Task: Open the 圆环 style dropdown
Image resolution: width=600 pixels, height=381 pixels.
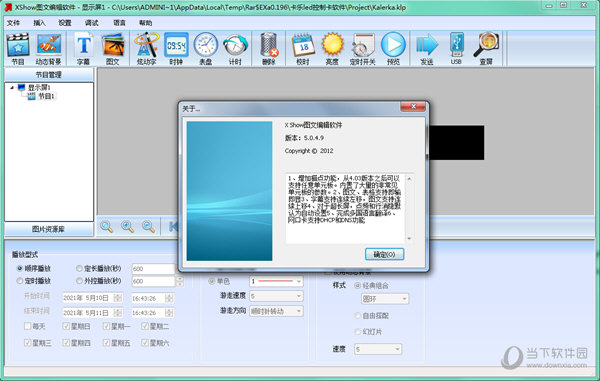Action: (x=385, y=299)
